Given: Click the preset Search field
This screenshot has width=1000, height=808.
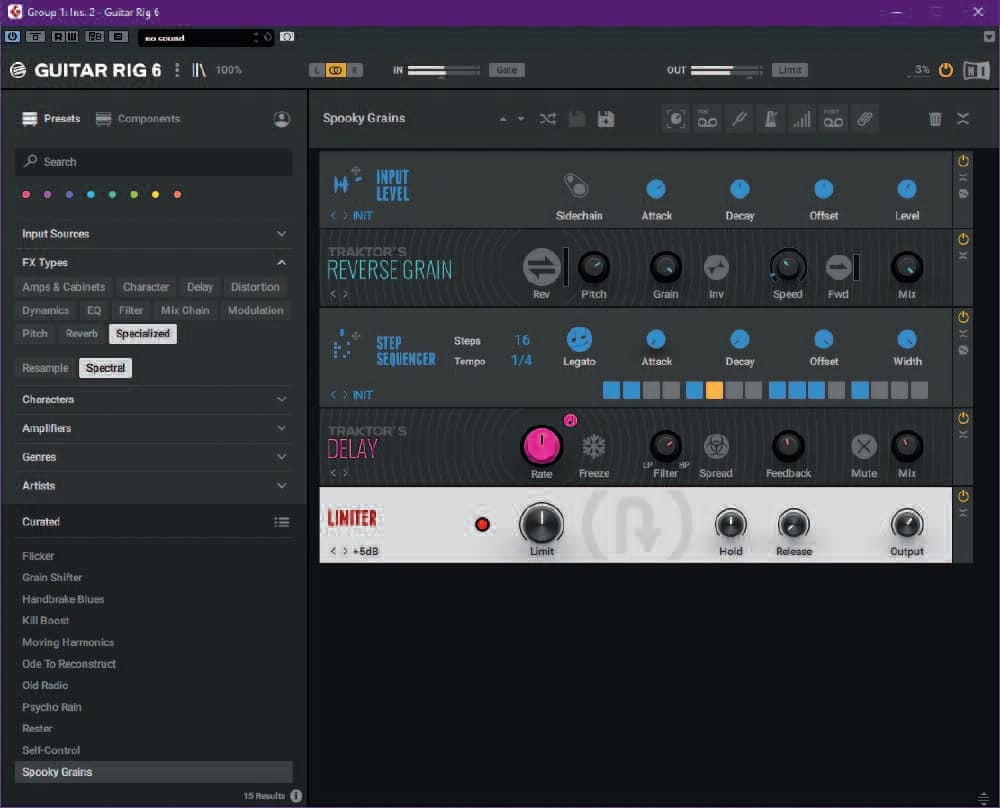Looking at the screenshot, I should (153, 162).
